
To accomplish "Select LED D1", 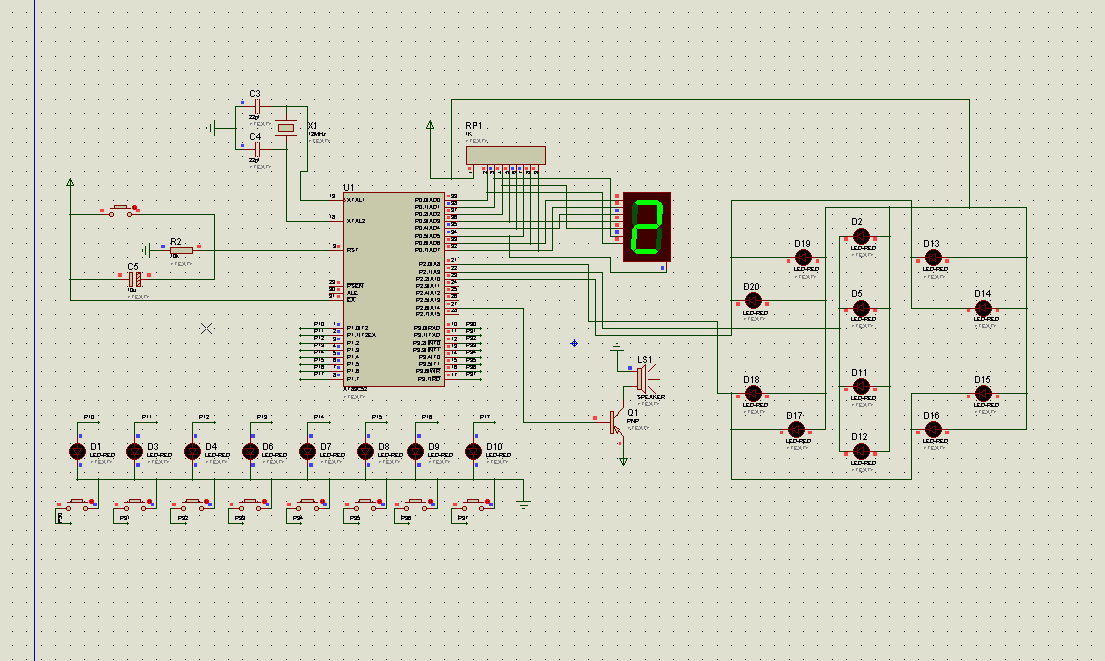I will point(78,452).
